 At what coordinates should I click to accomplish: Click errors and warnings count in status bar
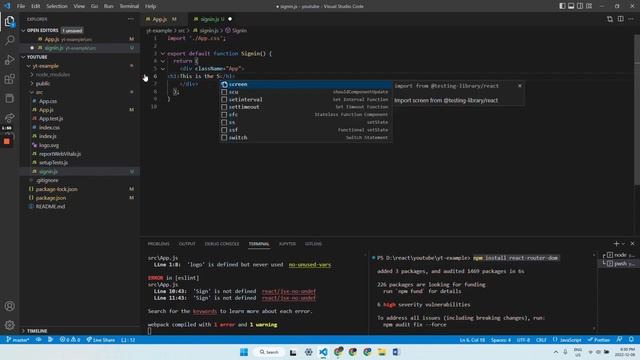pyautogui.click(x=70, y=340)
